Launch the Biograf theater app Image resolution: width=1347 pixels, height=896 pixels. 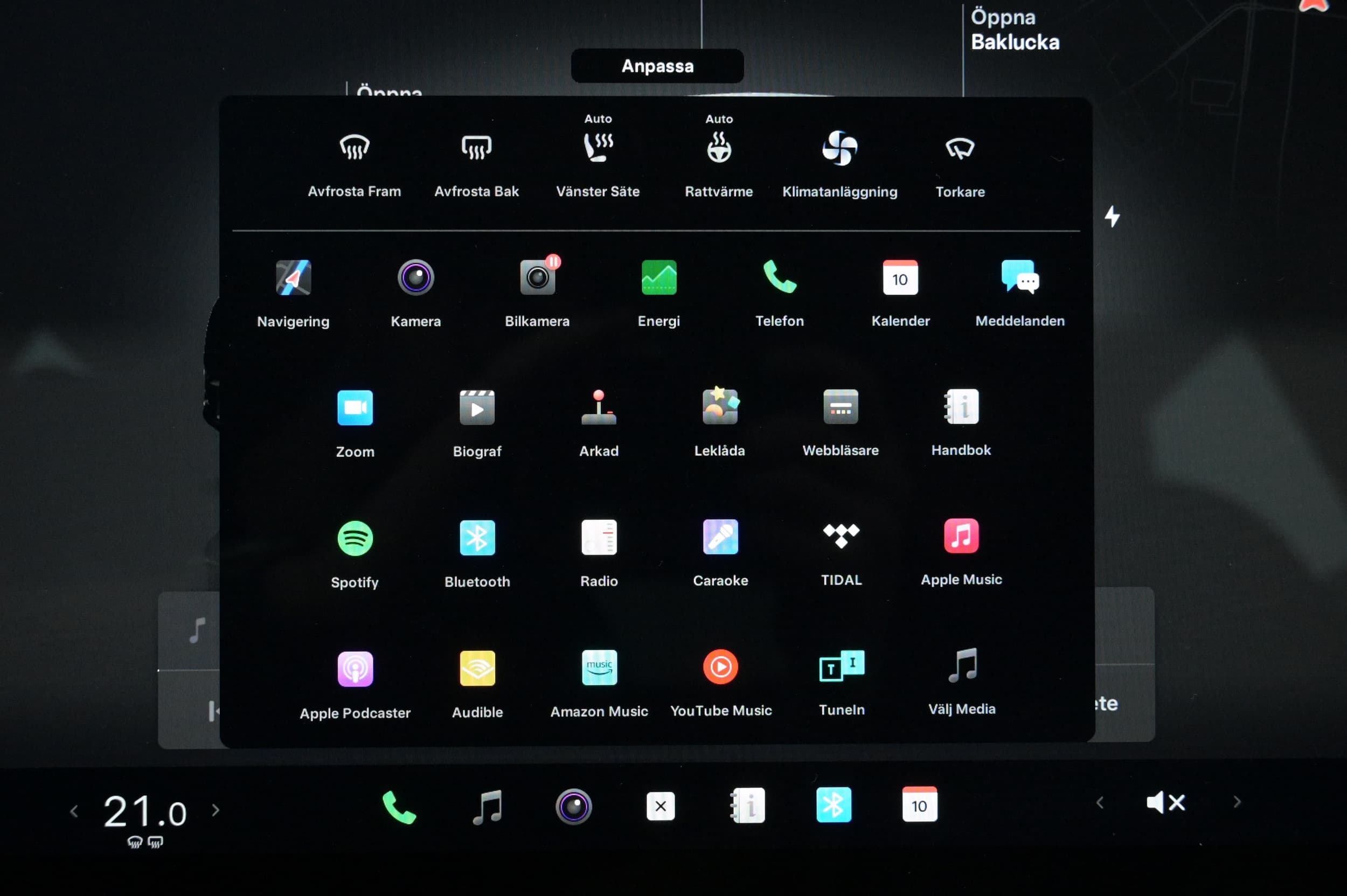click(477, 408)
